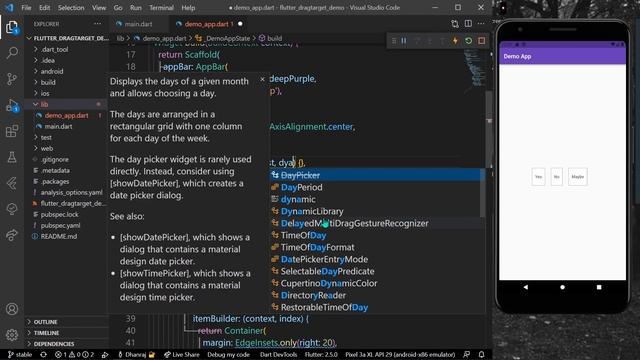Viewport: 640px width, 360px height.
Task: Expand the DEPENDENCIES section
Action: (x=54, y=344)
